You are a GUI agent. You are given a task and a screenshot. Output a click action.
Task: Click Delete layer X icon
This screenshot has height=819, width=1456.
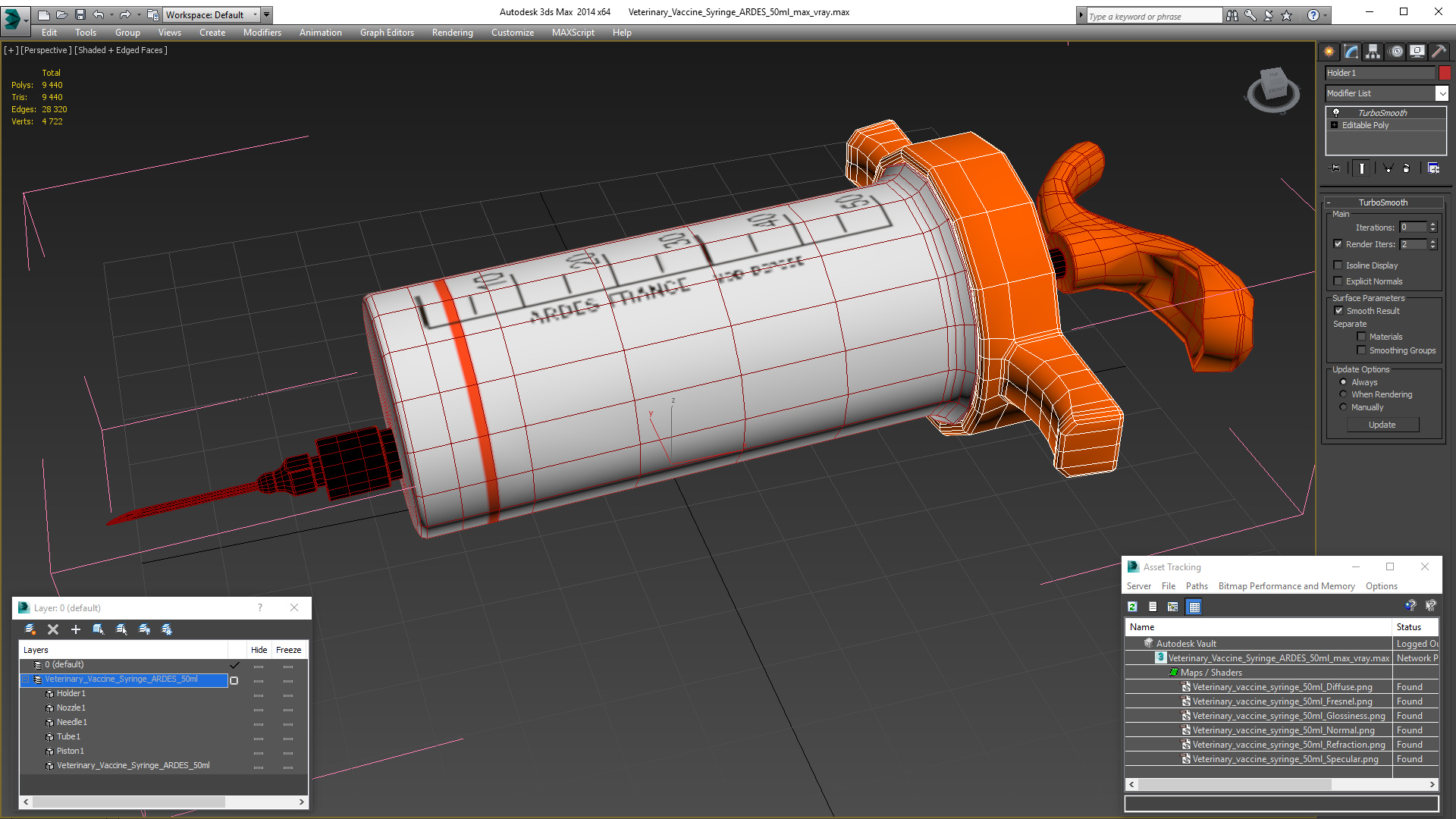(x=53, y=629)
